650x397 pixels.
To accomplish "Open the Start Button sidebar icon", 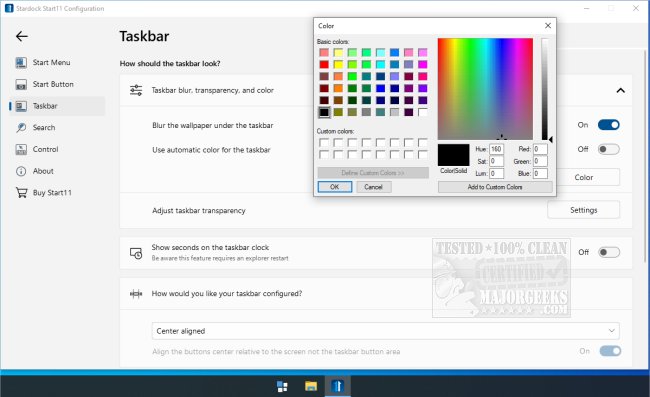I will [21, 85].
